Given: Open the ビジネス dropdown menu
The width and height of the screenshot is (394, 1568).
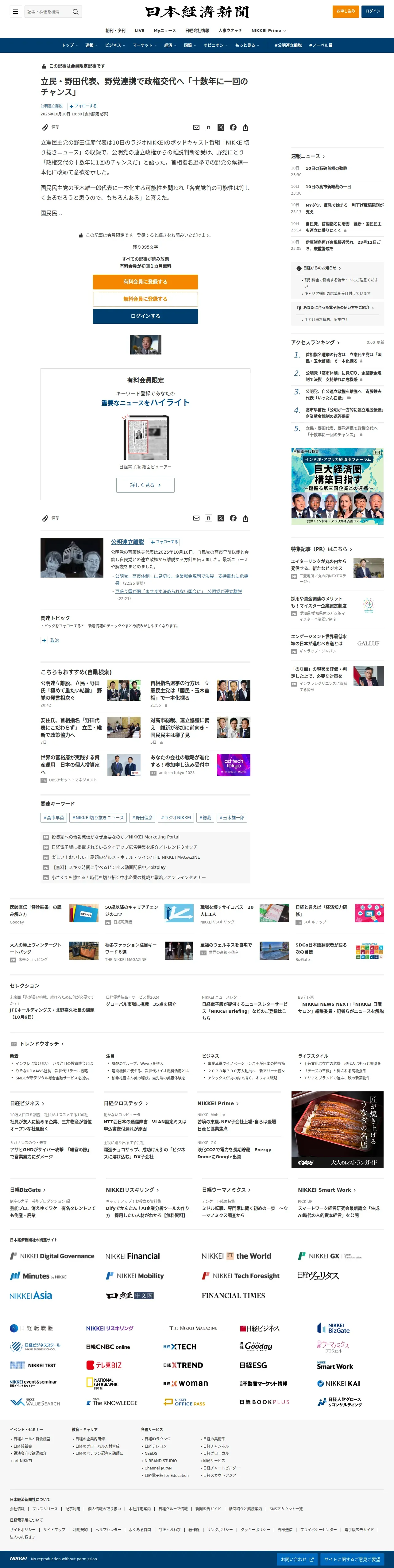Looking at the screenshot, I should click(x=115, y=45).
